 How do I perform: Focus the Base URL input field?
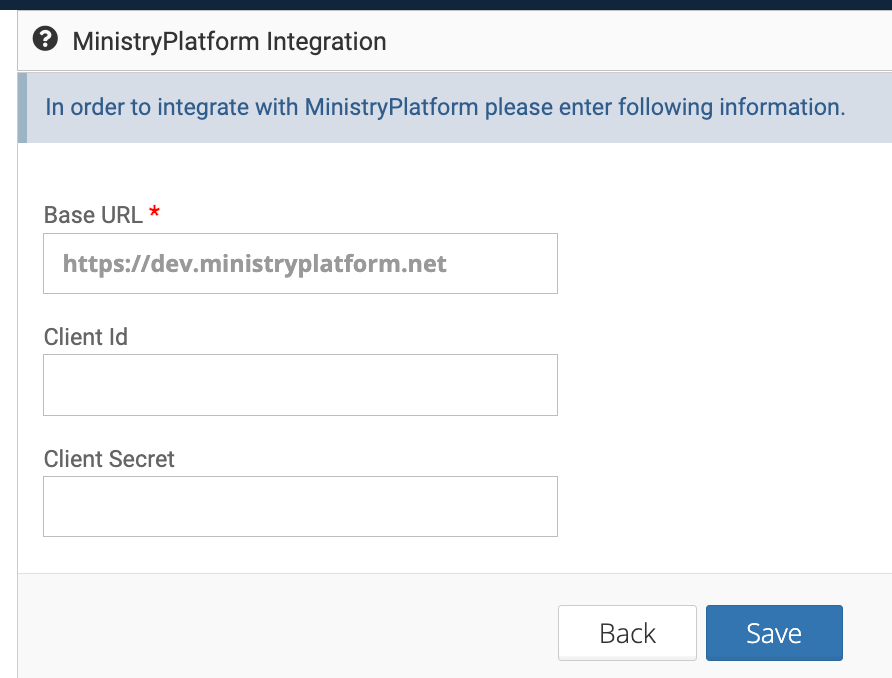coord(300,264)
